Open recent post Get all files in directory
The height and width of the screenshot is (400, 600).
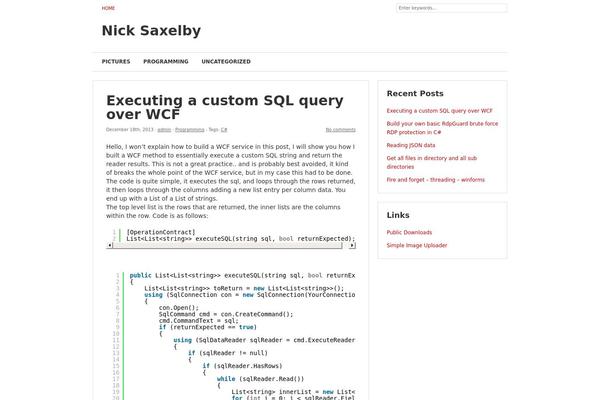432,162
